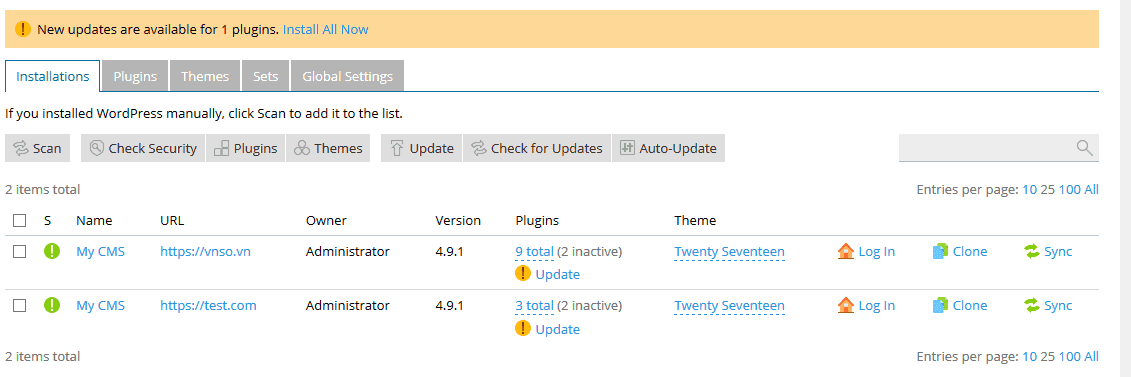Click the warning icon in the yellow update banner
Screen dimensions: 1131x377
tap(23, 30)
